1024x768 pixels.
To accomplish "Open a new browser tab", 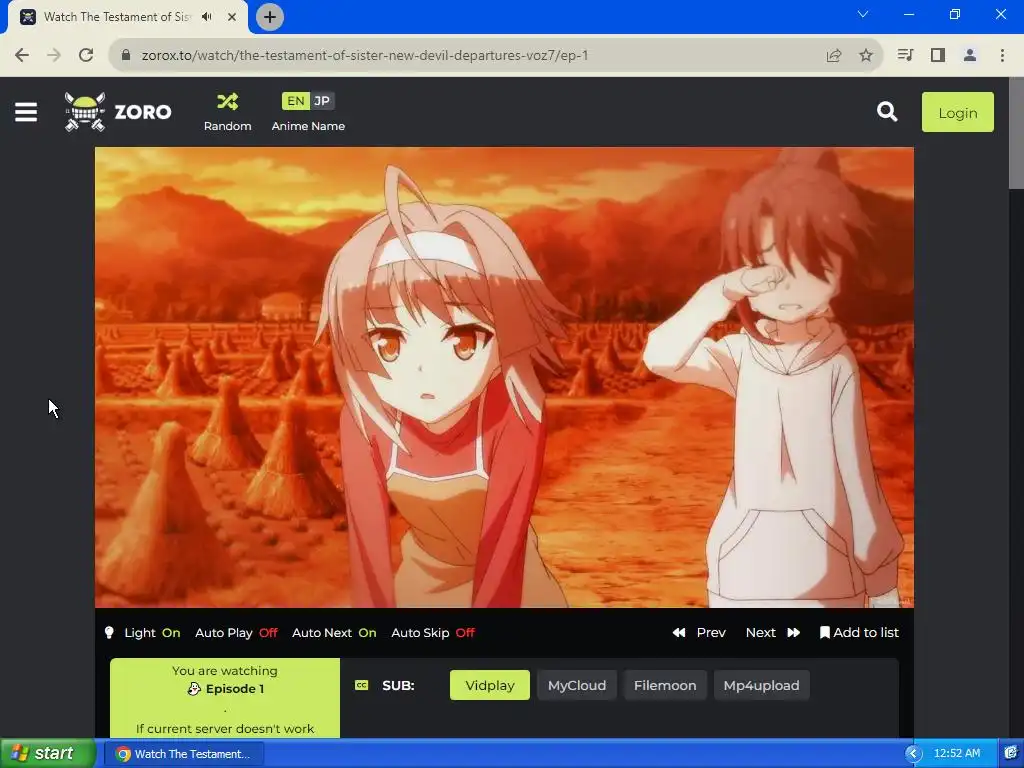I will click(x=270, y=17).
